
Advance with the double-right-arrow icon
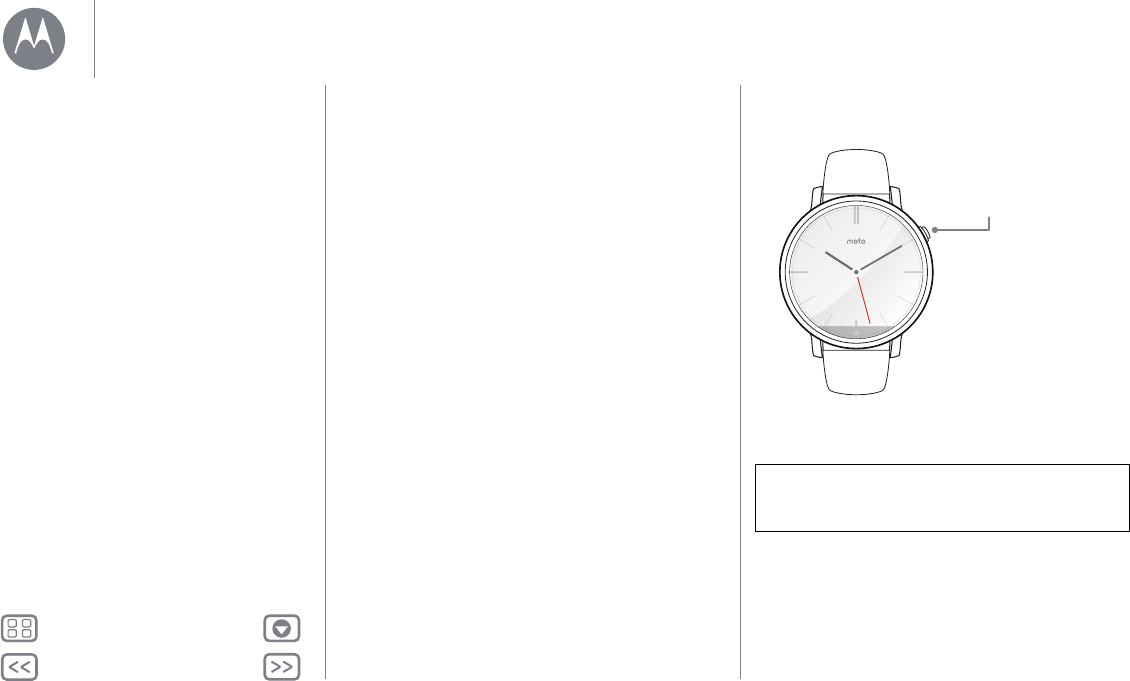282,667
